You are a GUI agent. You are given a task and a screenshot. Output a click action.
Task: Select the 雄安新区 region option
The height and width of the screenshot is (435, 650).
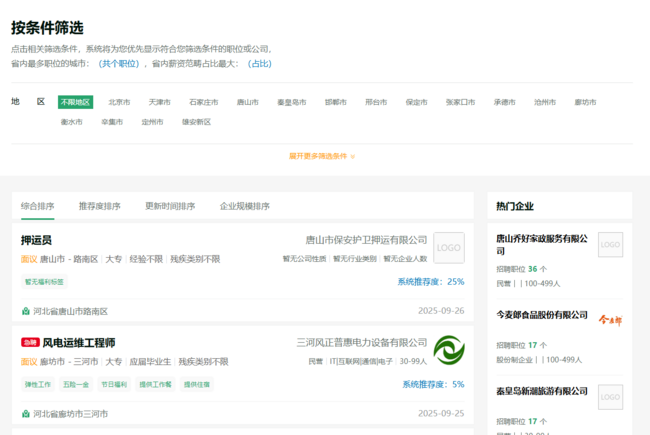coord(196,122)
